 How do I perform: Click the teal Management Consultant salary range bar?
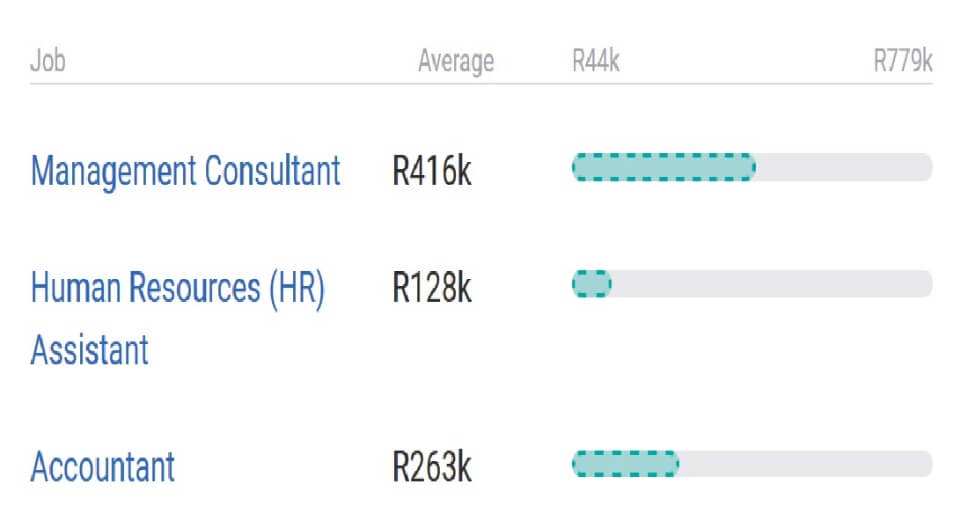pos(664,167)
